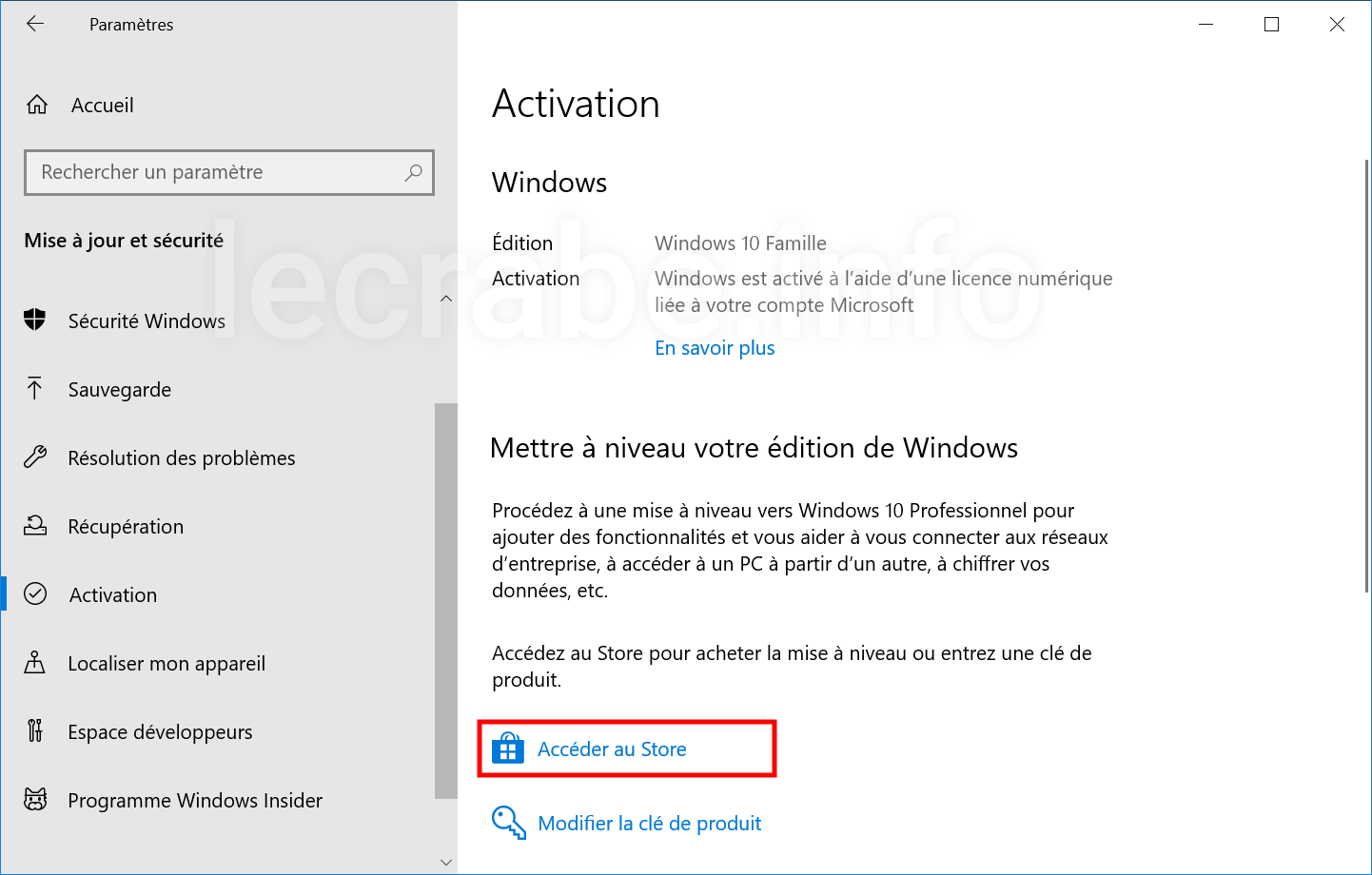1372x875 pixels.
Task: Click the sidebar scroll-up arrow
Action: coord(446,299)
